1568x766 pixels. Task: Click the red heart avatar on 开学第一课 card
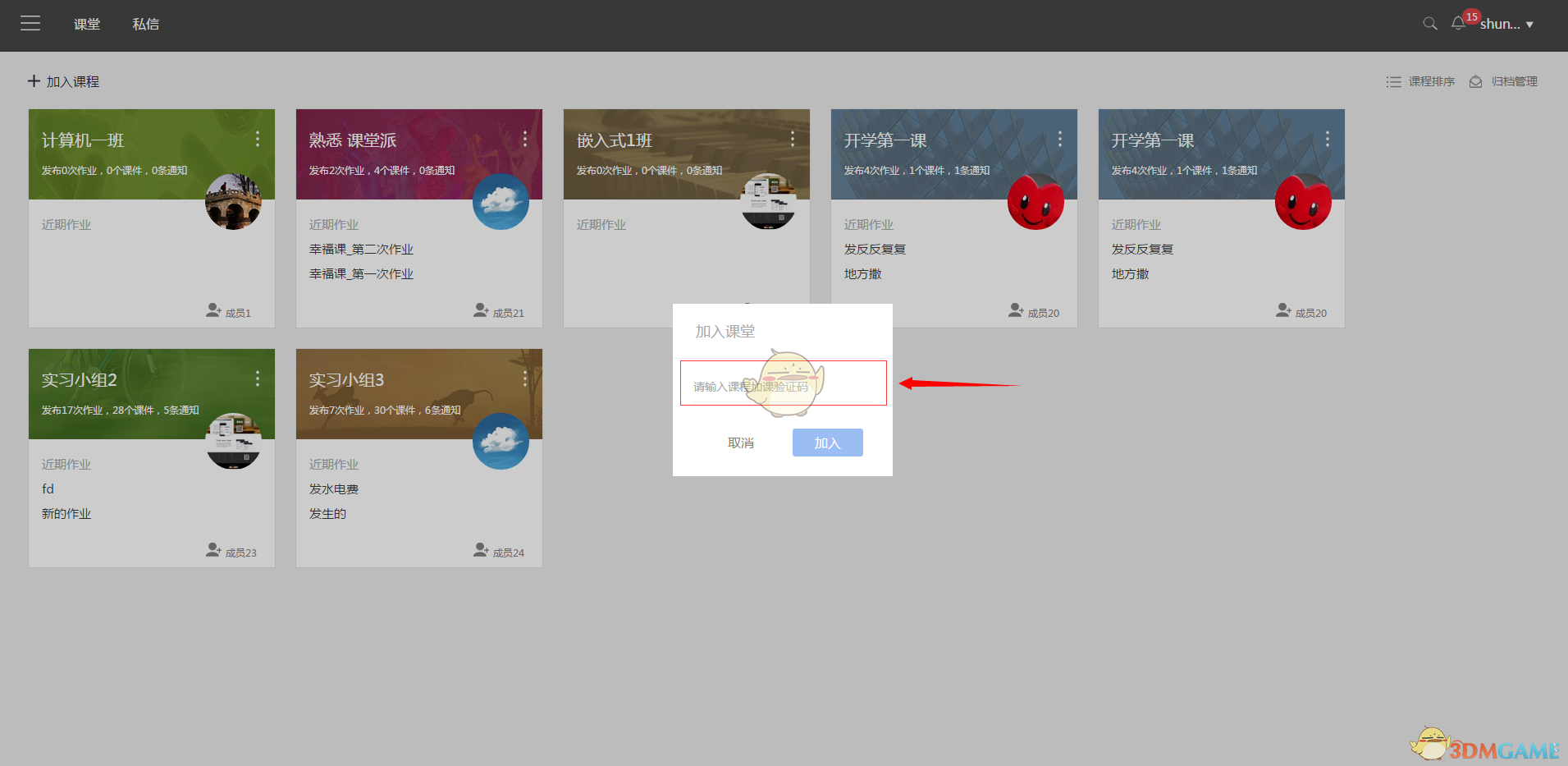(1035, 202)
